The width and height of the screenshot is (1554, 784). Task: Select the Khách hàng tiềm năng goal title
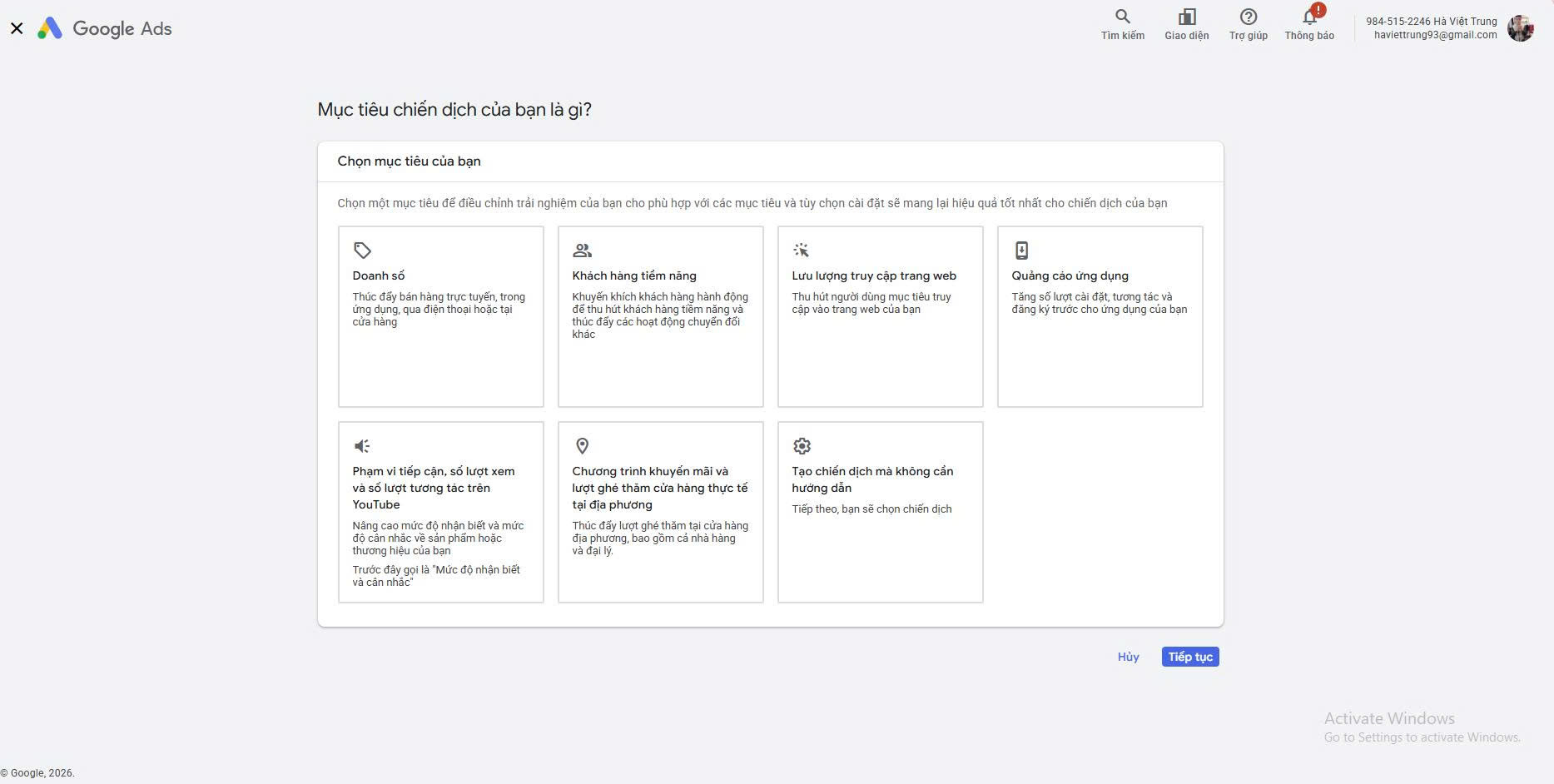(634, 275)
